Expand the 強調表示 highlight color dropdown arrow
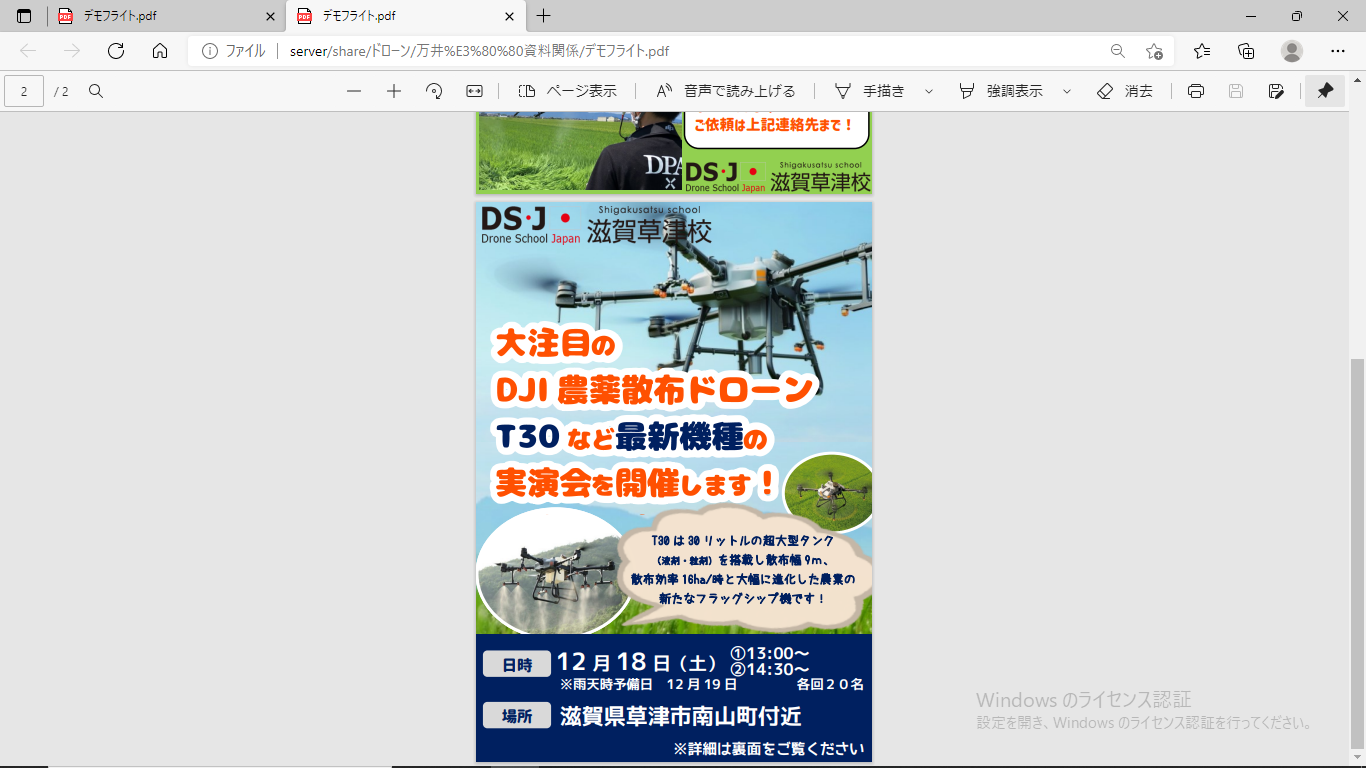Image resolution: width=1366 pixels, height=768 pixels. click(1067, 91)
